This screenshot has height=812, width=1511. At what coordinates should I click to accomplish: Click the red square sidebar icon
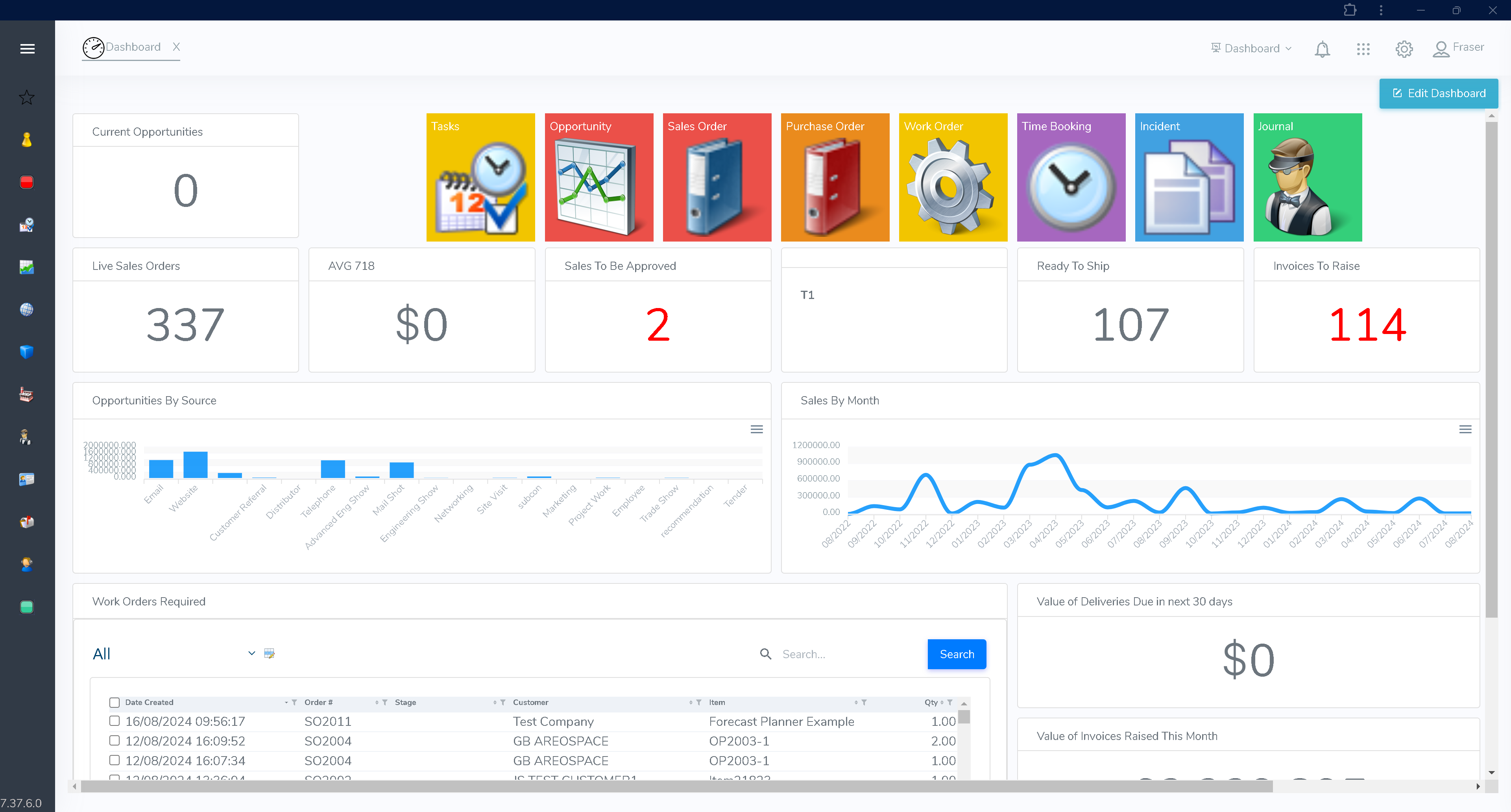click(x=26, y=182)
